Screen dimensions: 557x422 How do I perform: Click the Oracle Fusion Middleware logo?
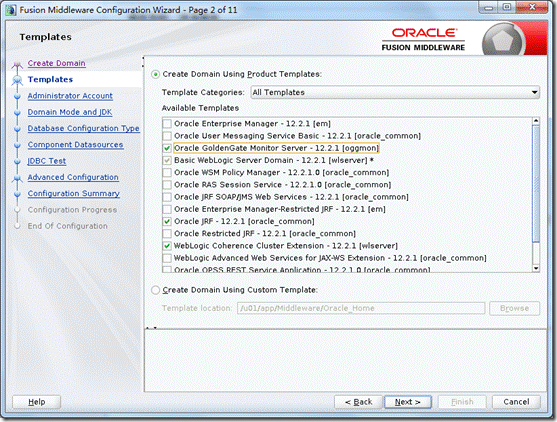(423, 39)
